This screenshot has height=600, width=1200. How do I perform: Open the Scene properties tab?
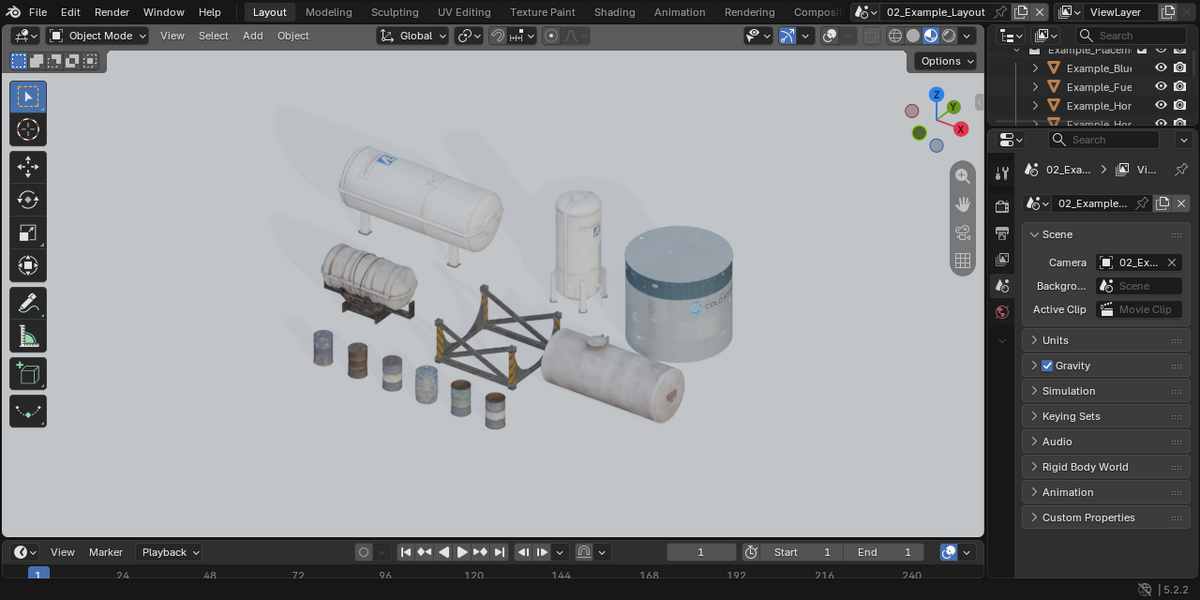pyautogui.click(x=1002, y=286)
